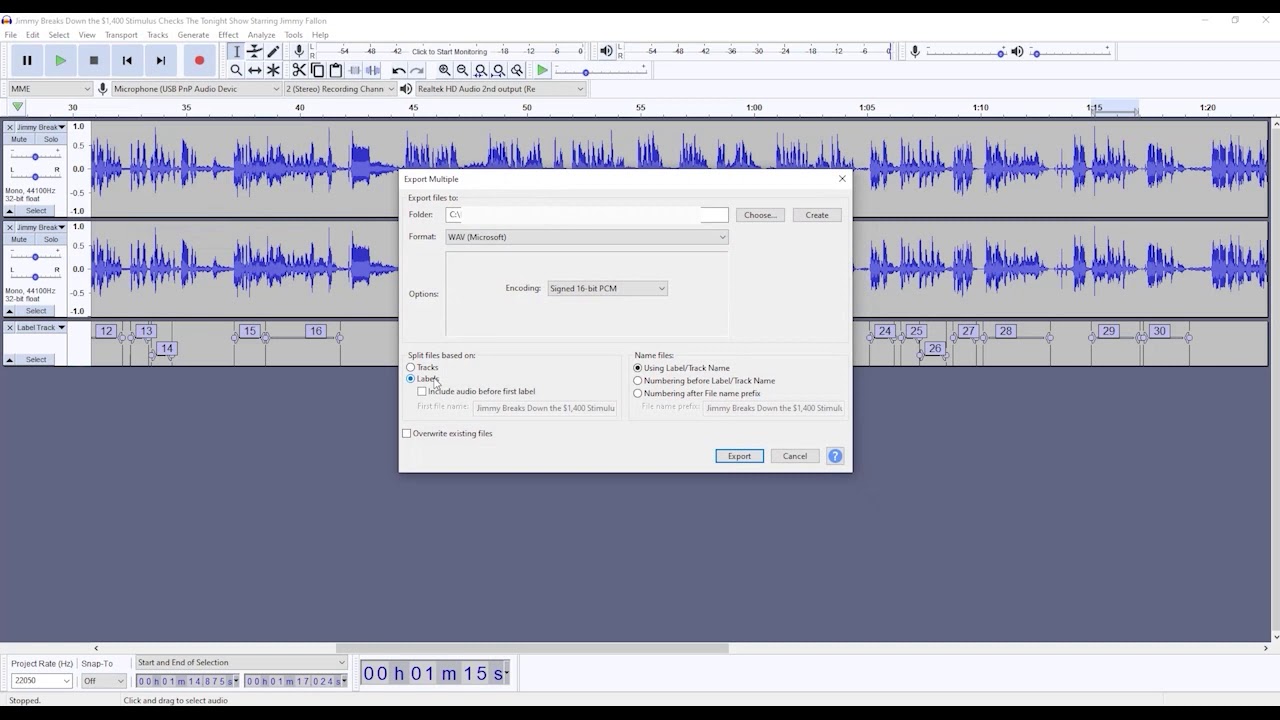Screen dimensions: 1280x720
Task: Select the Envelope tool
Action: coord(255,51)
